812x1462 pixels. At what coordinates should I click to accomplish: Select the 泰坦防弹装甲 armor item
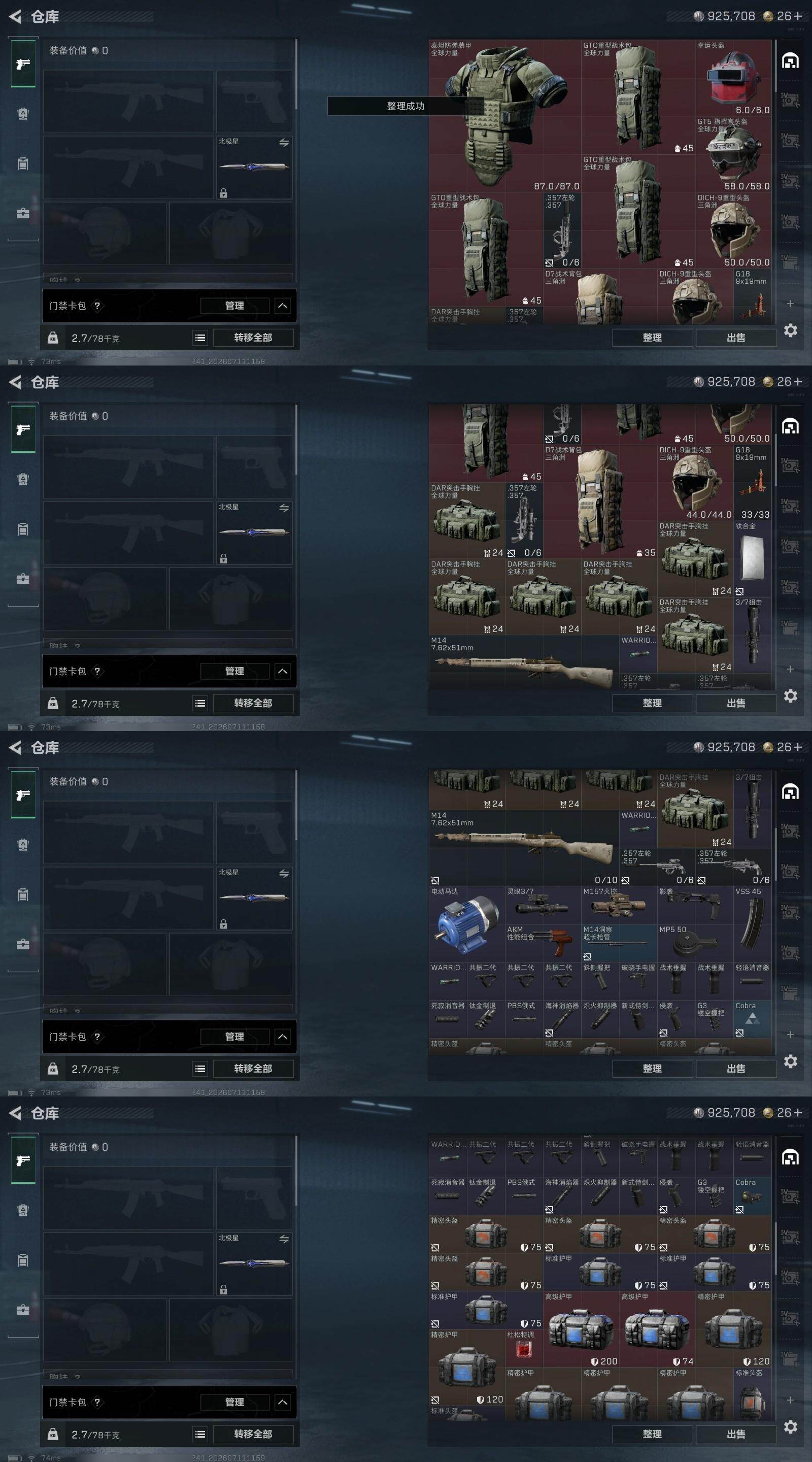pyautogui.click(x=505, y=116)
